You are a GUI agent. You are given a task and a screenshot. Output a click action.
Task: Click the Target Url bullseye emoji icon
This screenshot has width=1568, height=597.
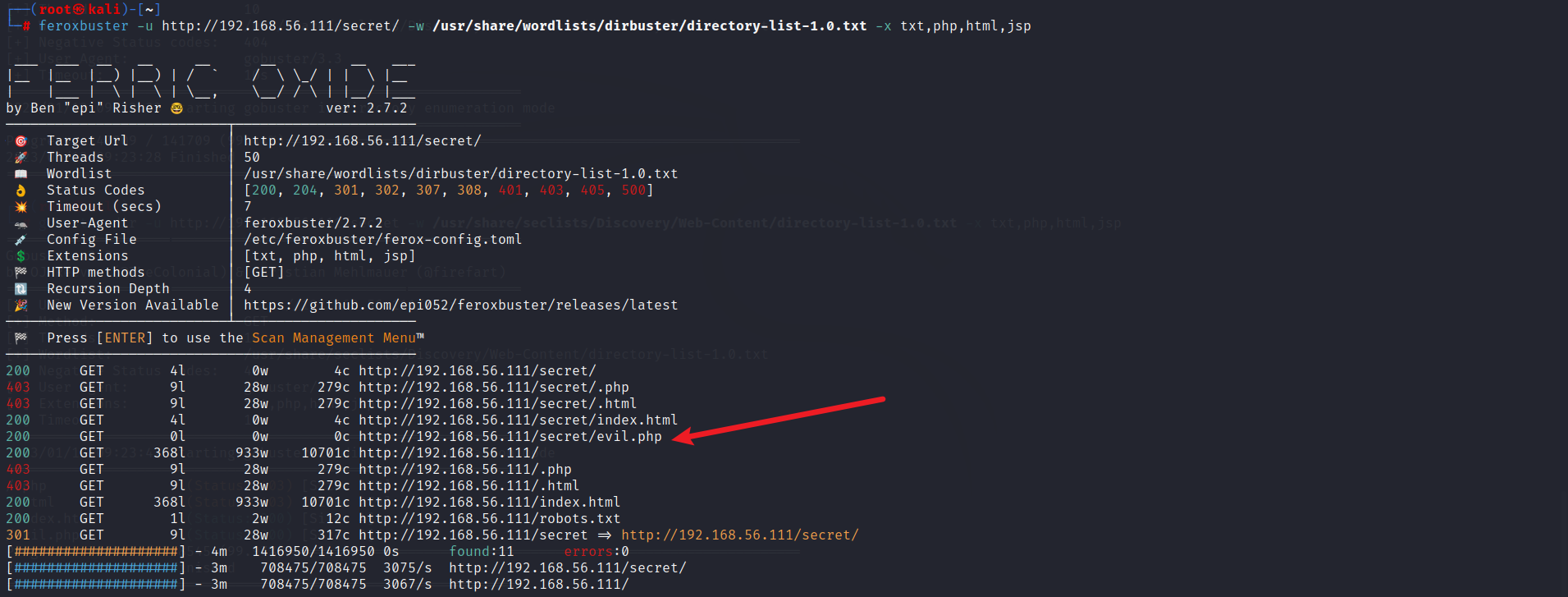click(21, 141)
